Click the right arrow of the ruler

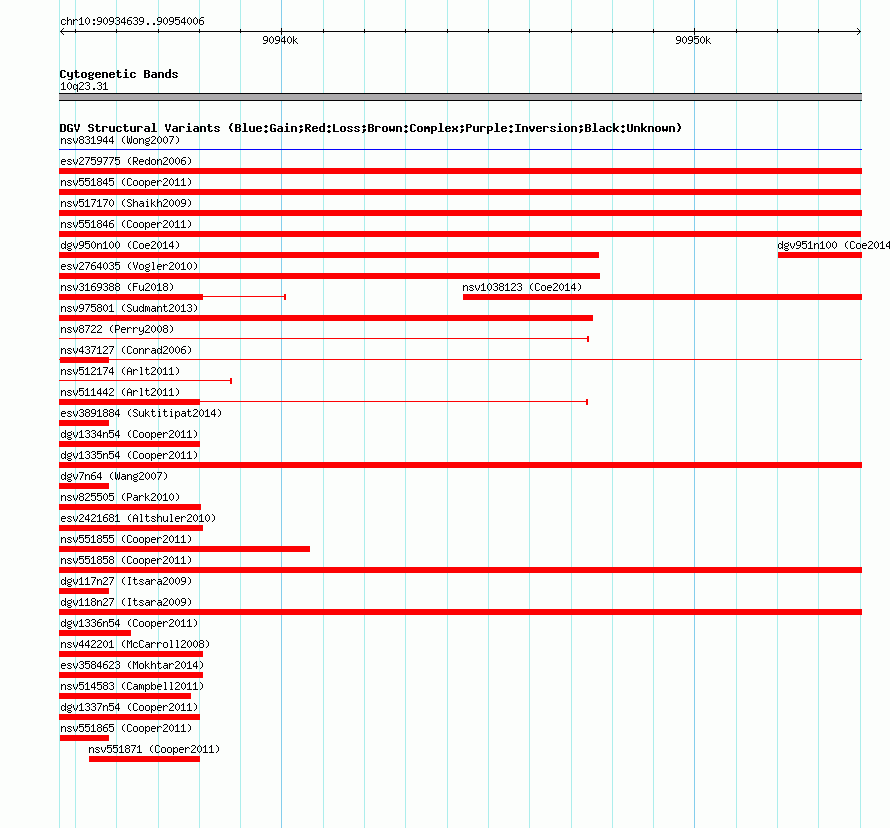point(859,32)
